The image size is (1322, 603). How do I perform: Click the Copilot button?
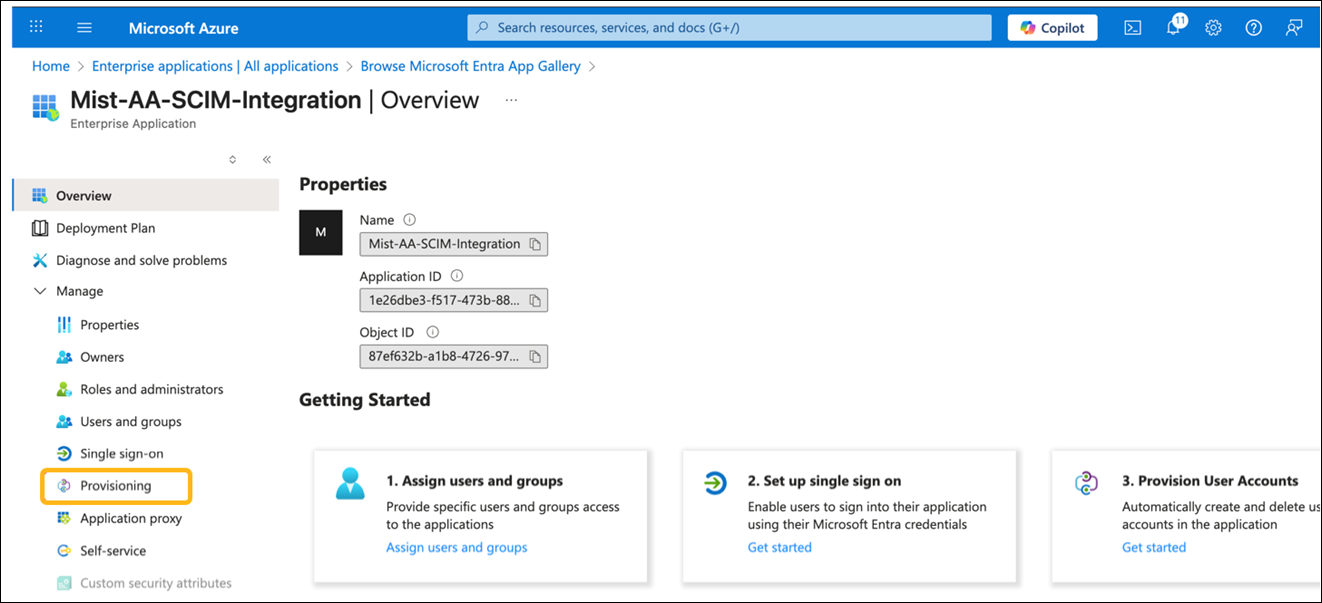pos(1052,28)
